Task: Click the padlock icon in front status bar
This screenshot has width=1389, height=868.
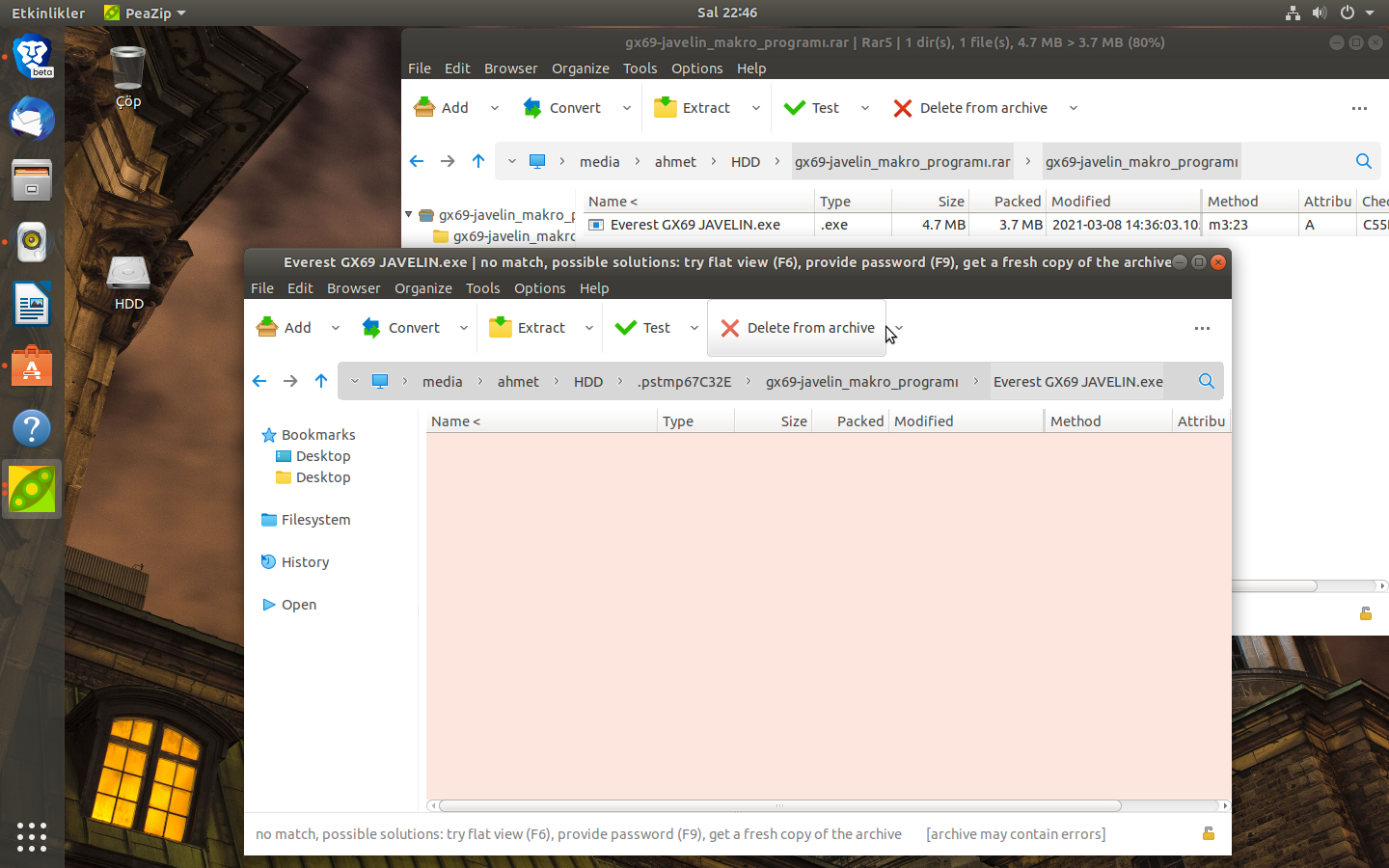Action: coord(1209,834)
